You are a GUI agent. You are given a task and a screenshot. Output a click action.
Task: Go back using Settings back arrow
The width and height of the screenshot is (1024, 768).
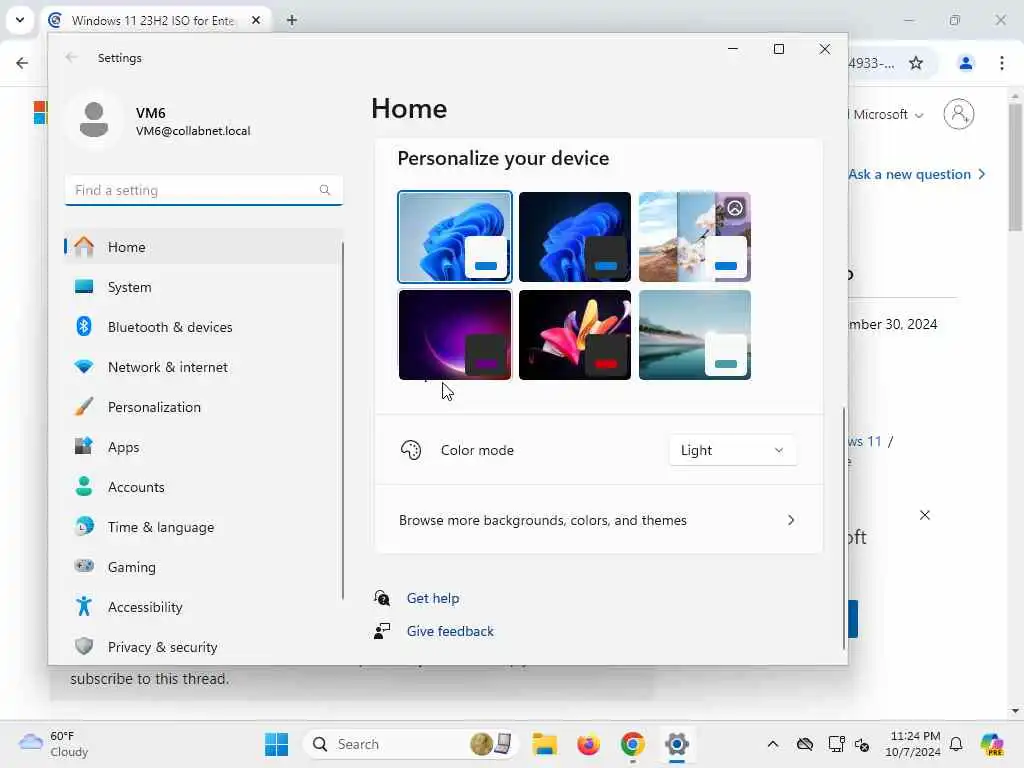71,57
